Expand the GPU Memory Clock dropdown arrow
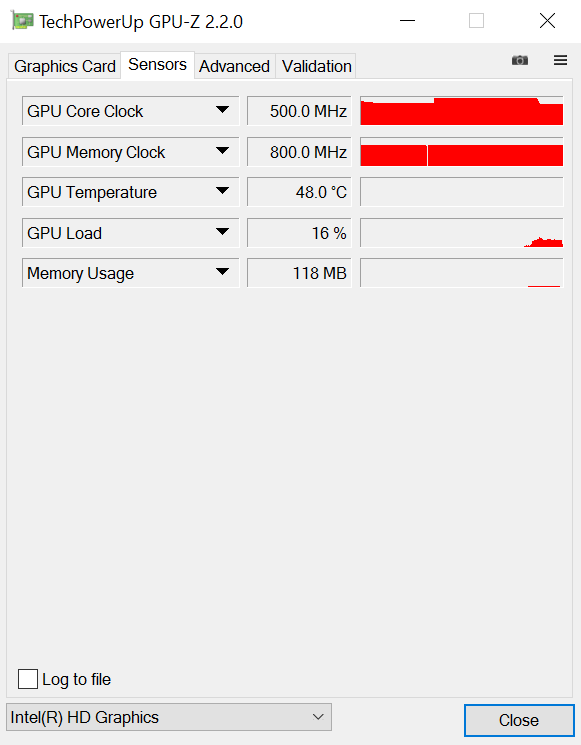Screen dimensions: 581x745 [x=222, y=151]
